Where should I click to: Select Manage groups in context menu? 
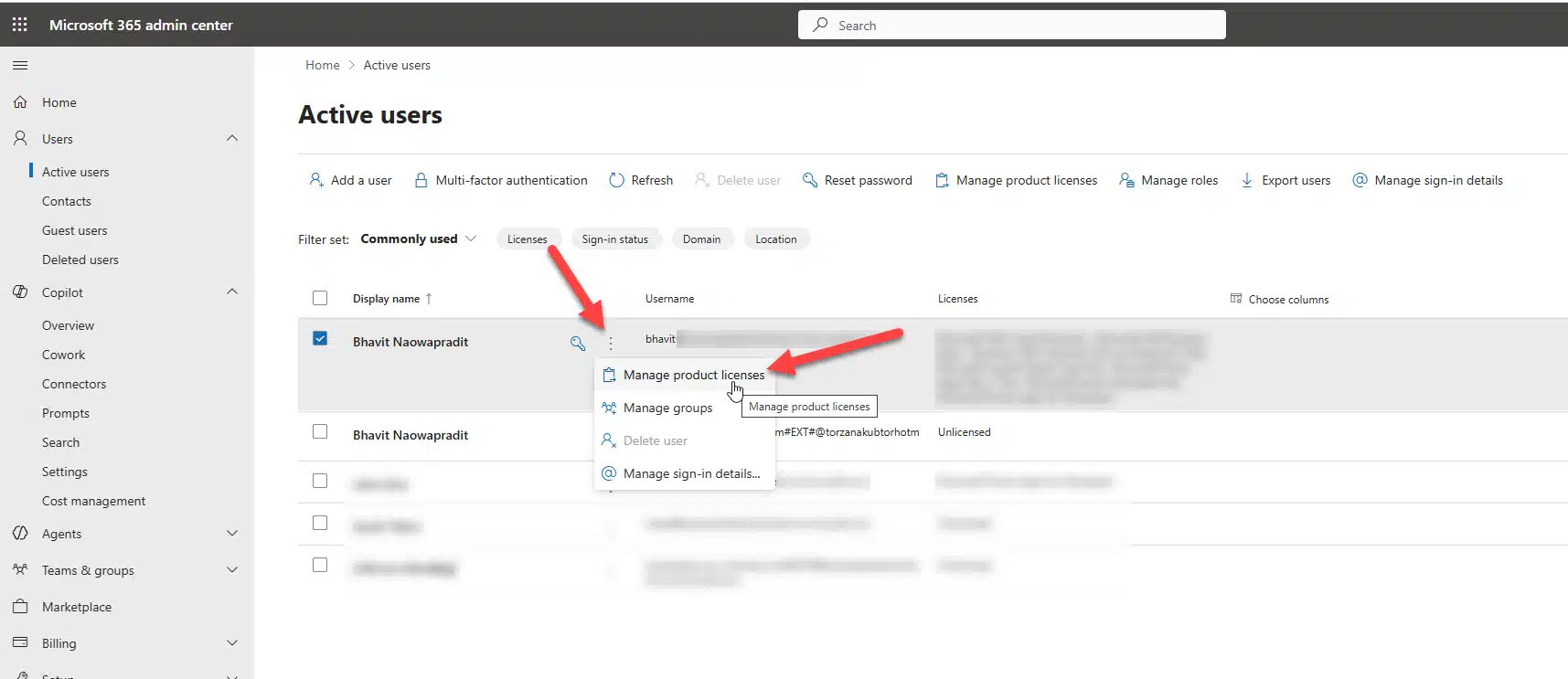click(x=685, y=408)
